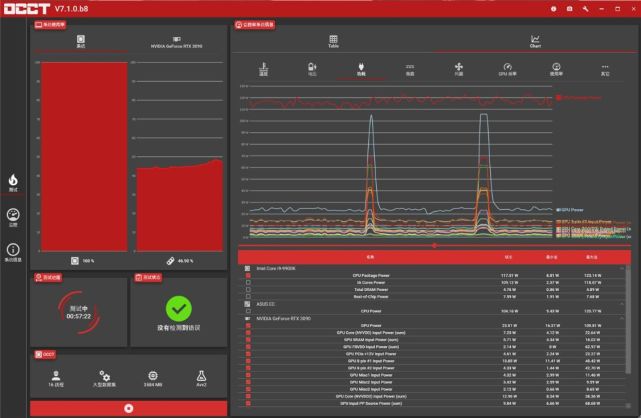Select the NVIDIA GeForce RTX 3090 tab in left panel

point(177,41)
